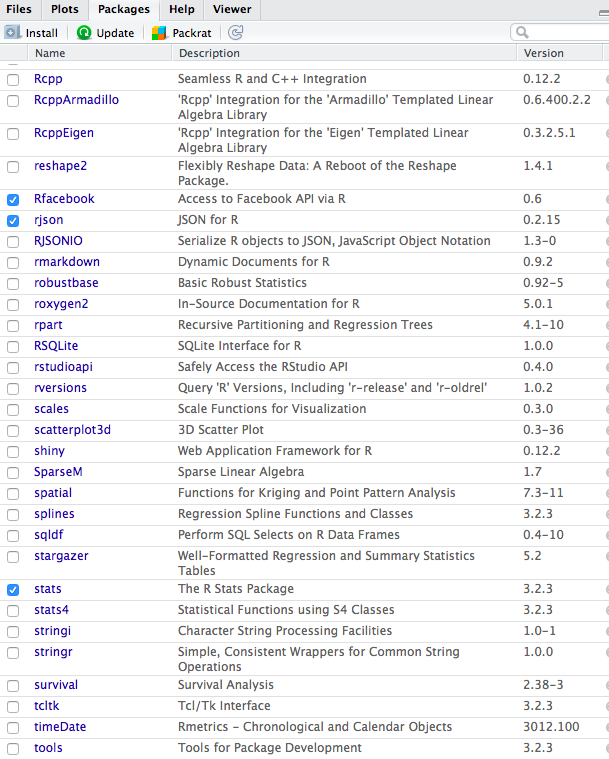
Task: Click the scales package name
Action: (51, 409)
